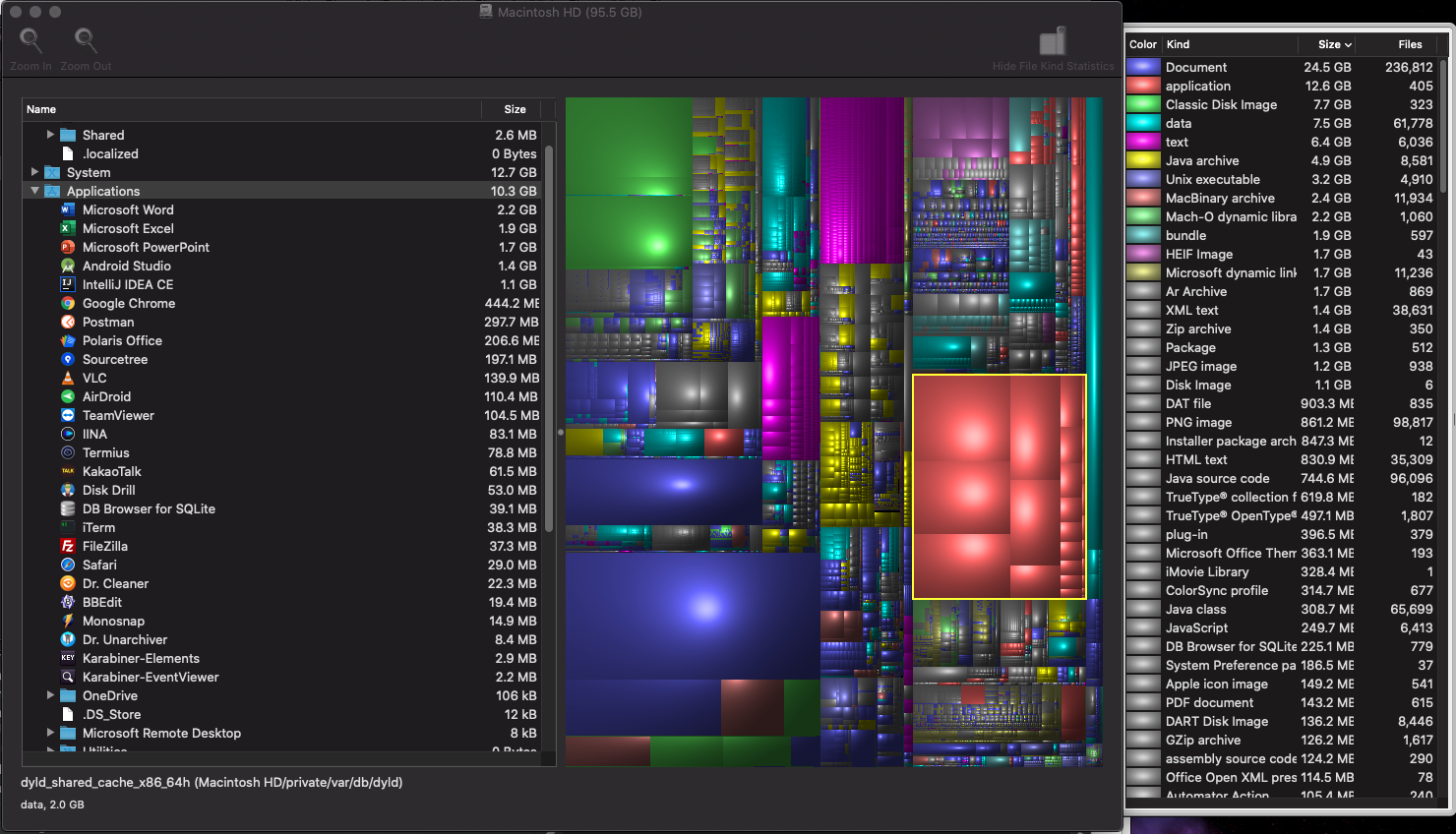Click the Document kind color swatch
The image size is (1456, 834).
pos(1143,67)
